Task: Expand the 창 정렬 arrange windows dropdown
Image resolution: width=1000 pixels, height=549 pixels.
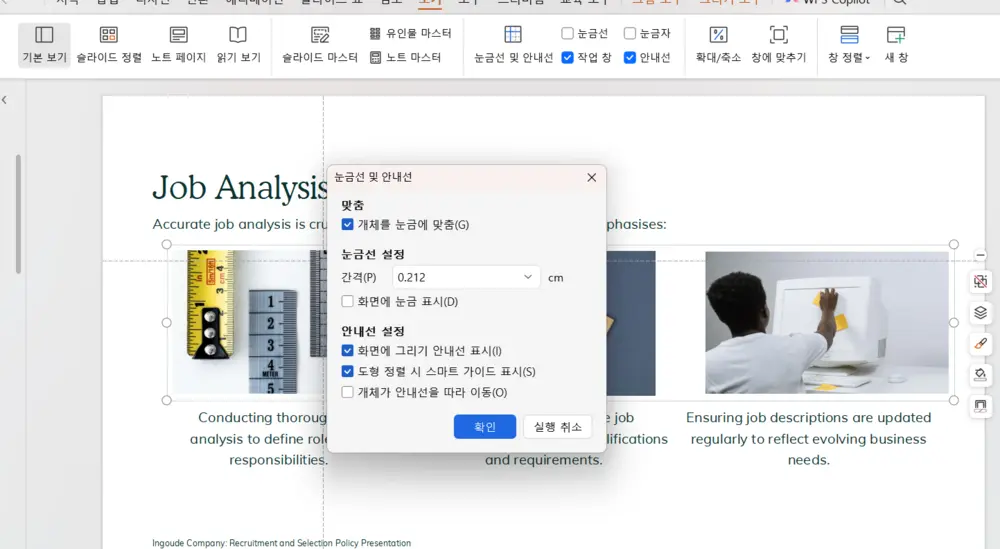Action: 849,45
